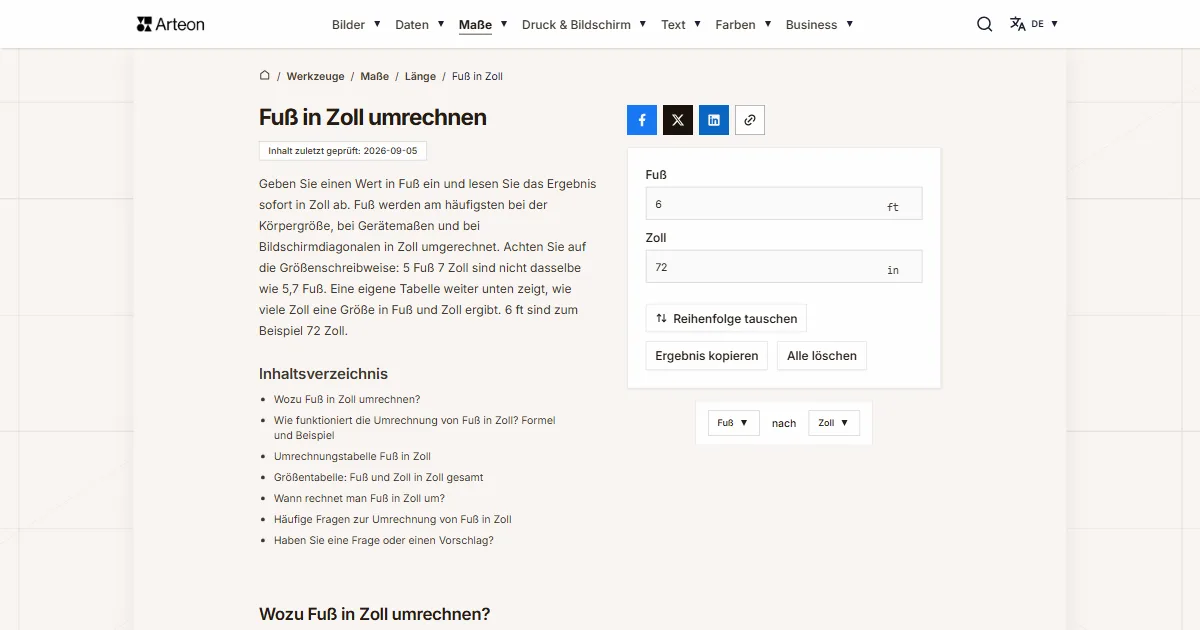This screenshot has height=630, width=1200.
Task: Jump to Wann rechnet man Fuß in Zoll um?
Action: [x=359, y=498]
